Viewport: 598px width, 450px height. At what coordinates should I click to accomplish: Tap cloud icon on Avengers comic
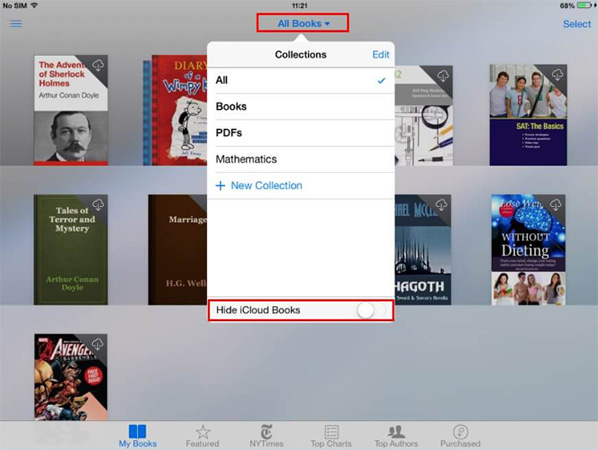(x=98, y=344)
